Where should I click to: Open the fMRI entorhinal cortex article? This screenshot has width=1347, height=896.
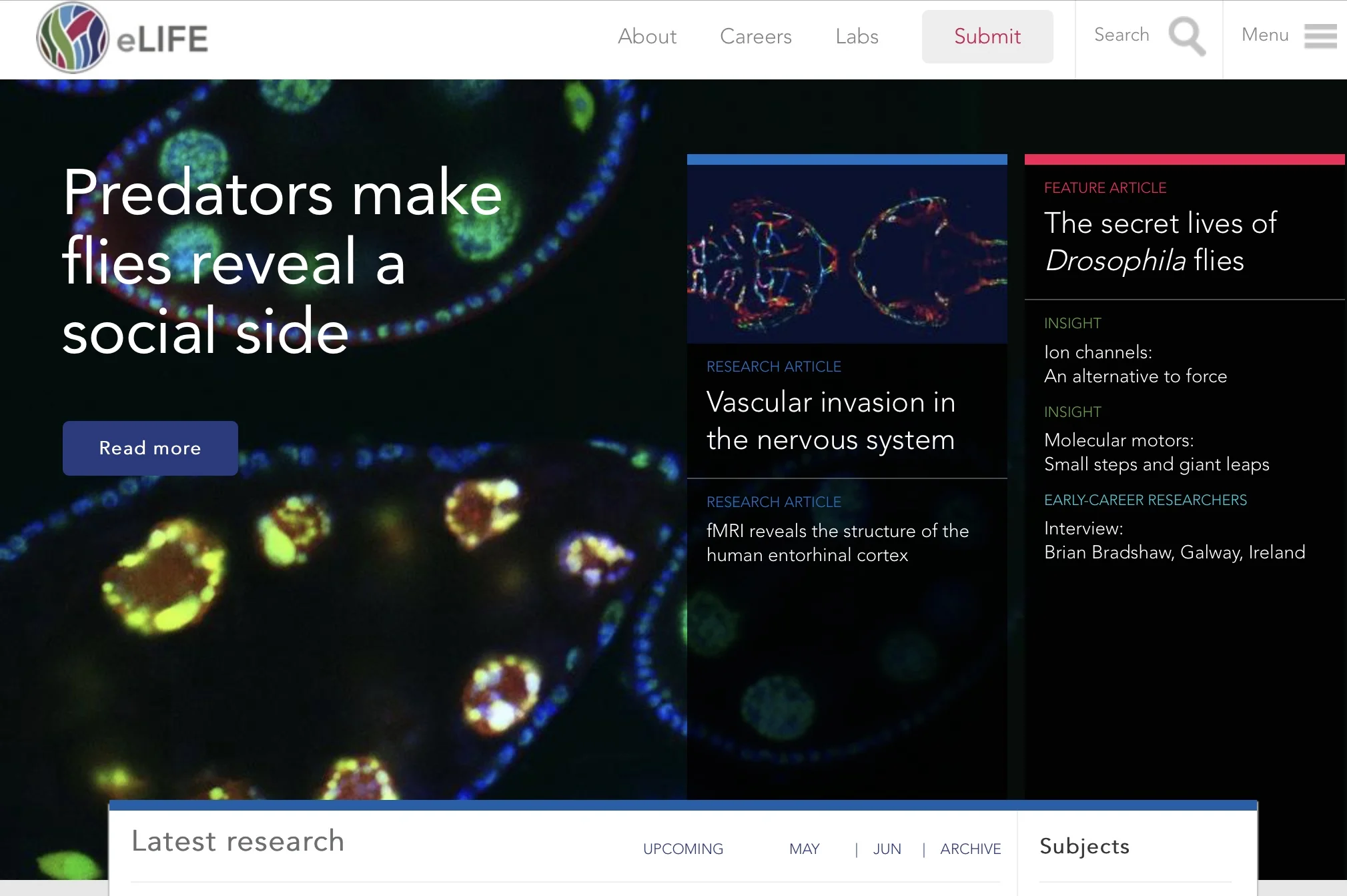837,542
